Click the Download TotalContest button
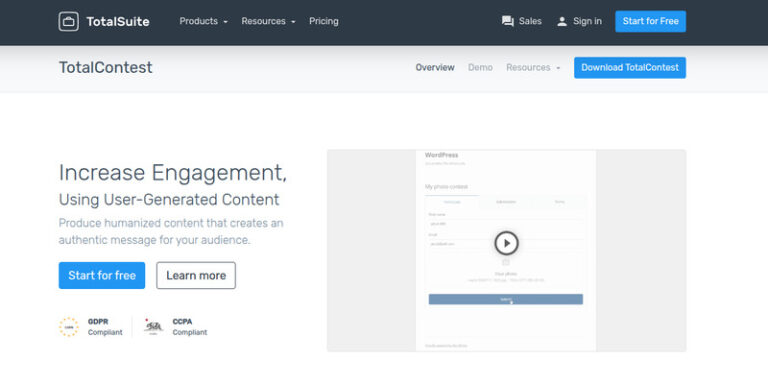 pos(630,68)
